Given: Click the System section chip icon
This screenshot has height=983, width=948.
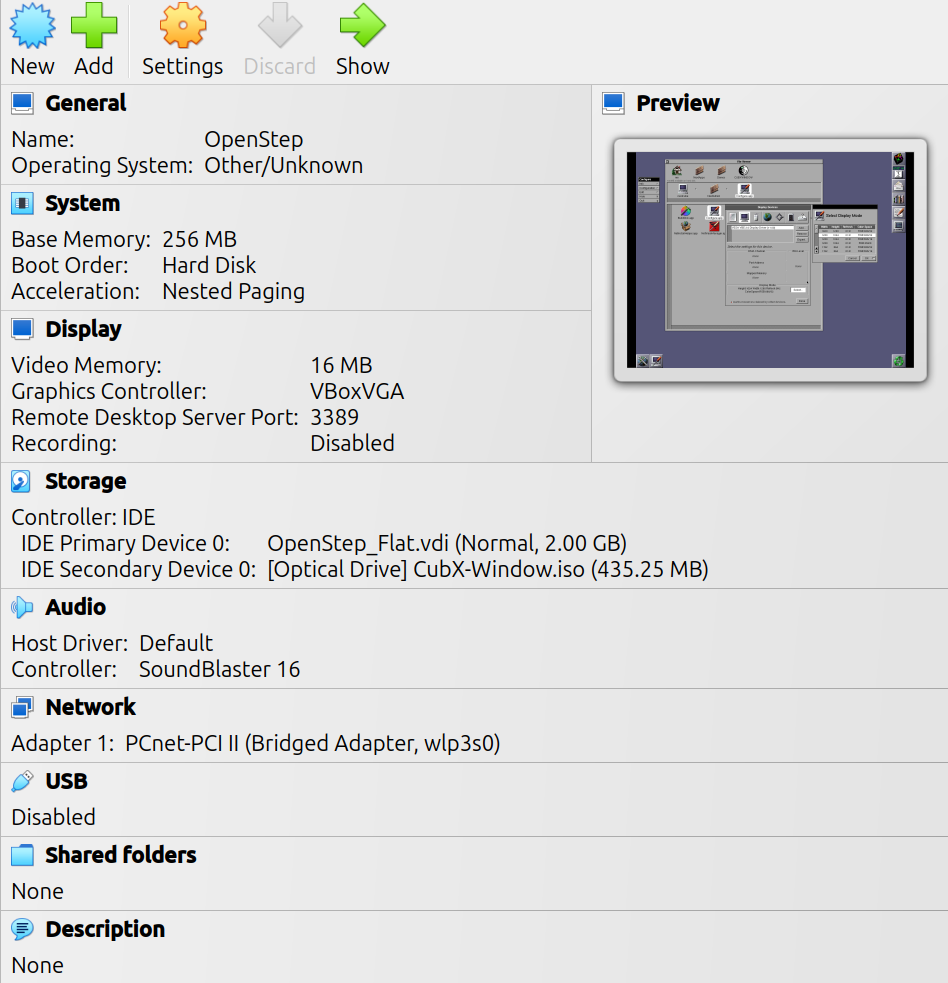Looking at the screenshot, I should 22,204.
